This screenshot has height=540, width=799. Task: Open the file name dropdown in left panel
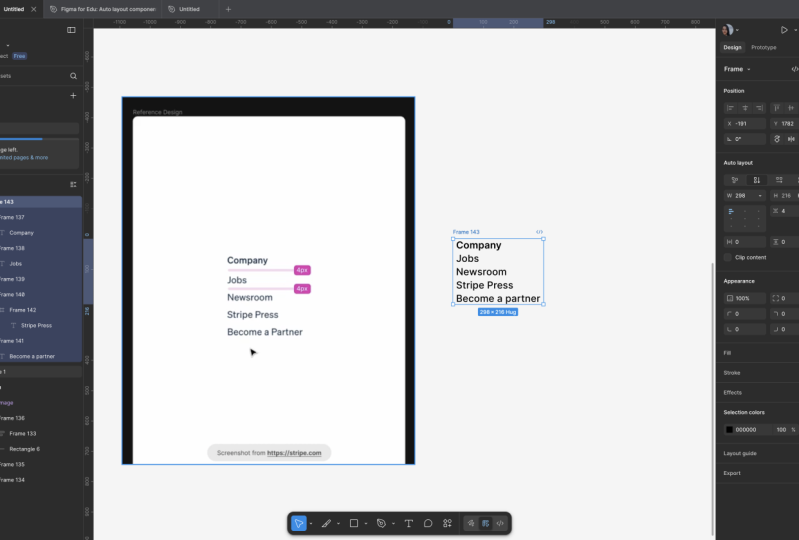click(x=8, y=46)
